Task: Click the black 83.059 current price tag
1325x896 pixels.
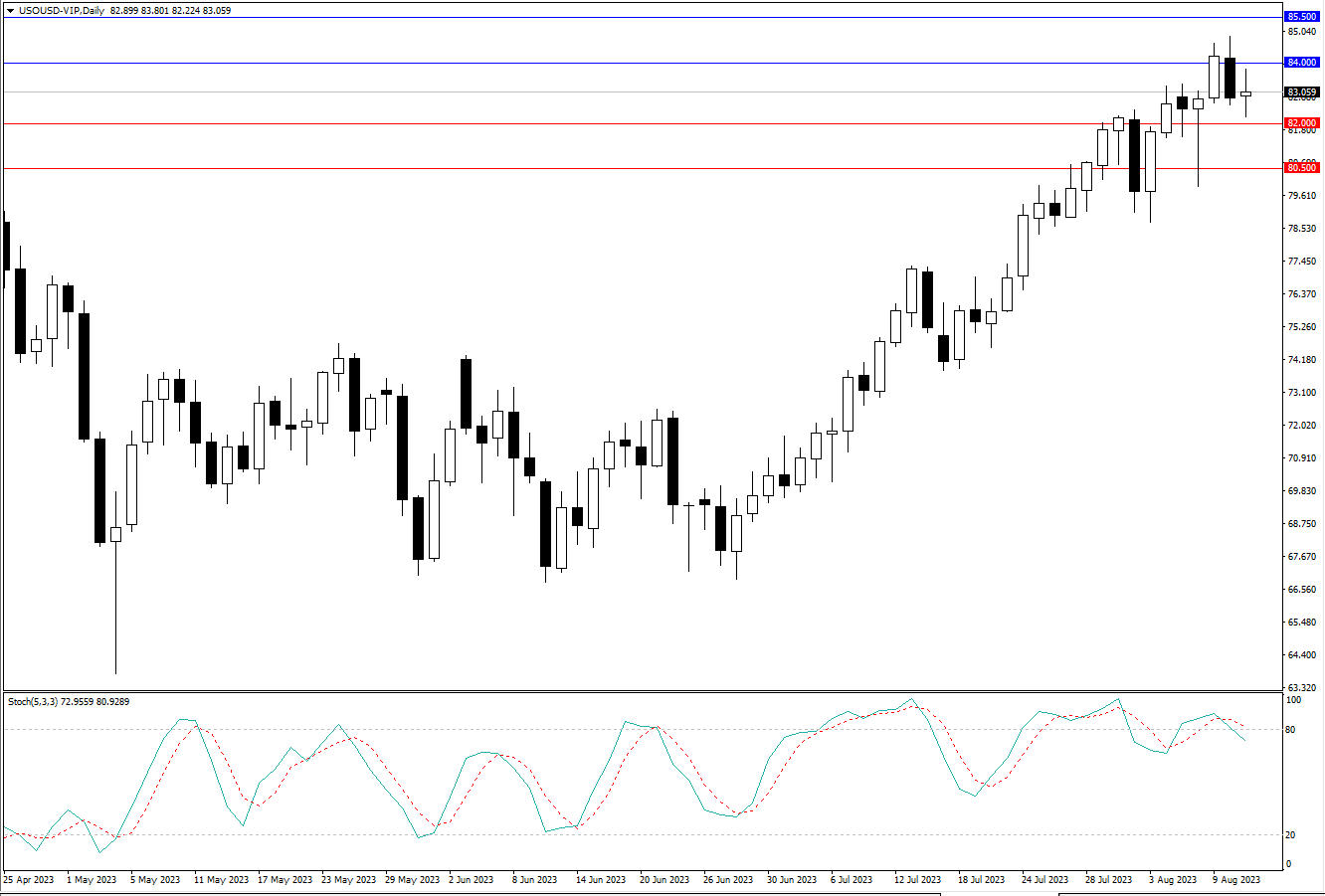Action: (1302, 92)
